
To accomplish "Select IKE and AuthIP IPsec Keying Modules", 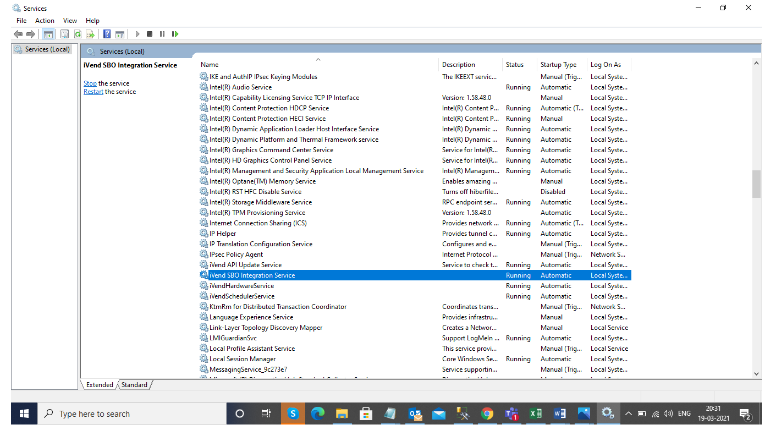I will (x=415, y=77).
